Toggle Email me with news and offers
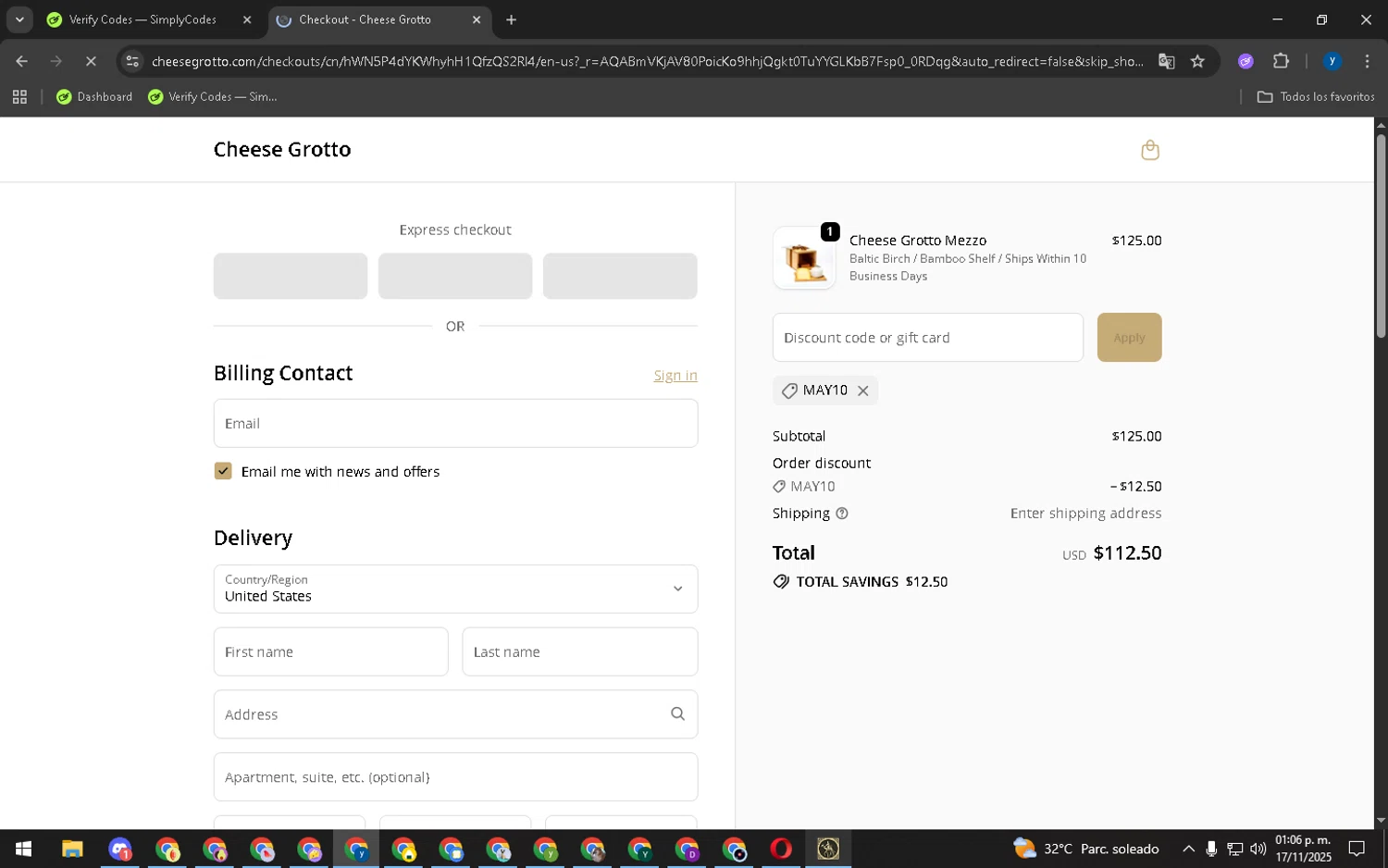Image resolution: width=1388 pixels, height=868 pixels. tap(223, 471)
